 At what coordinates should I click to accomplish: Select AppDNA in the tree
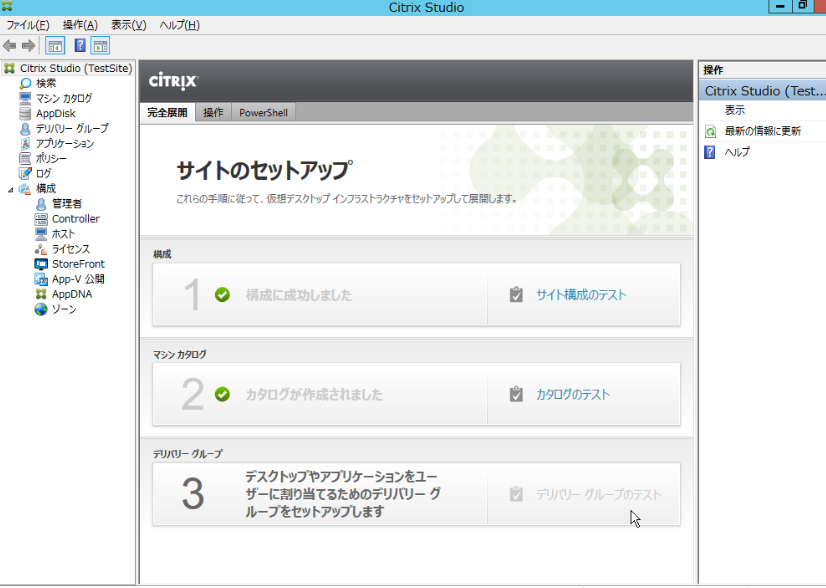72,294
